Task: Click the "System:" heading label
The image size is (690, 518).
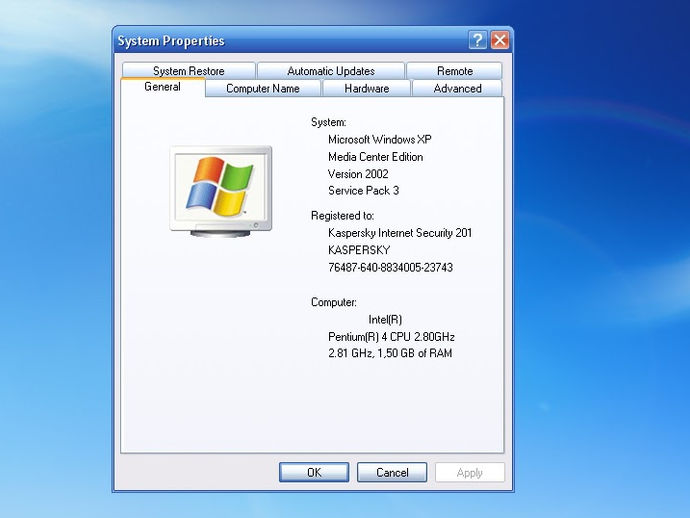Action: [x=328, y=122]
